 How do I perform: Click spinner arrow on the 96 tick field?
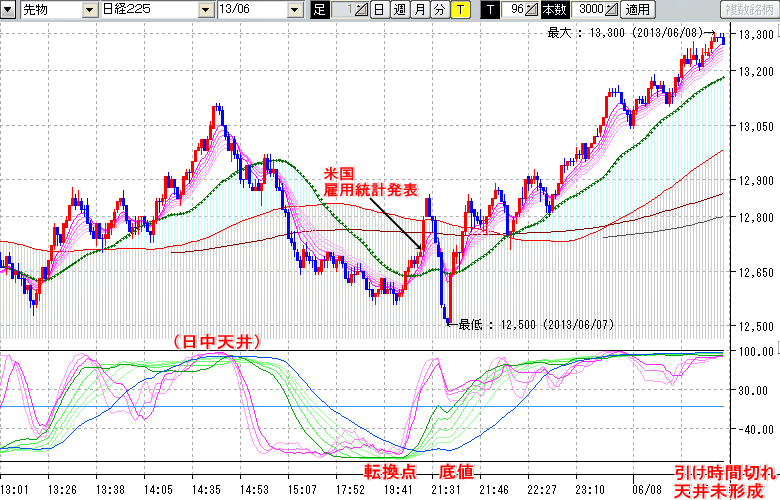pyautogui.click(x=533, y=10)
